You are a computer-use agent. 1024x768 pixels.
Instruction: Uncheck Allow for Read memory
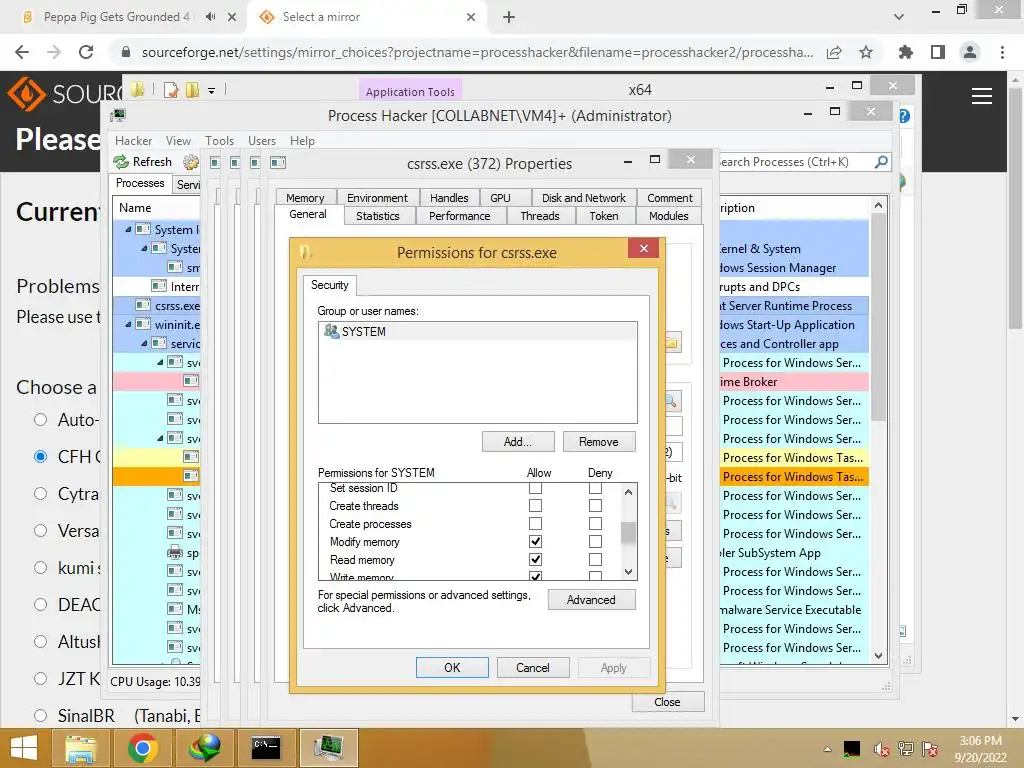click(535, 560)
